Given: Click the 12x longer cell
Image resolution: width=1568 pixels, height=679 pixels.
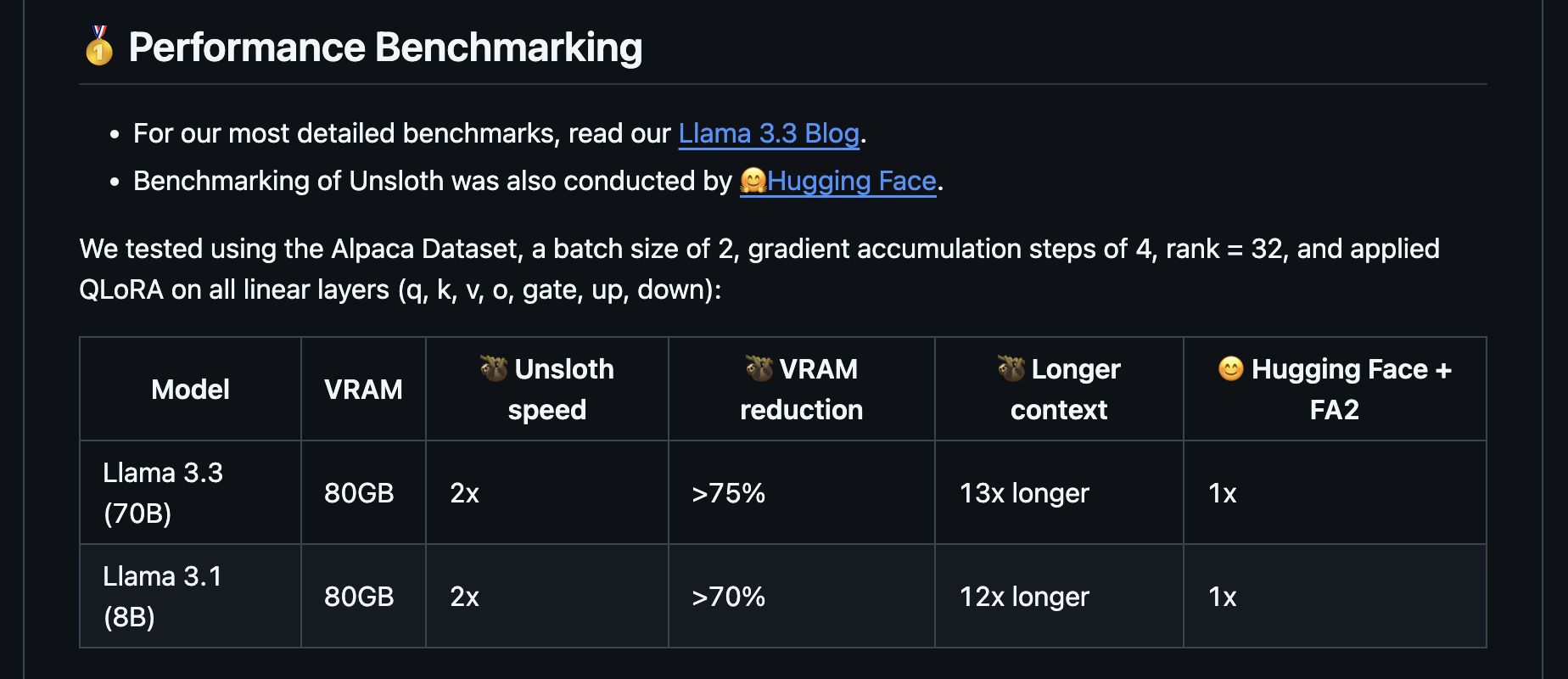Looking at the screenshot, I should [1059, 596].
